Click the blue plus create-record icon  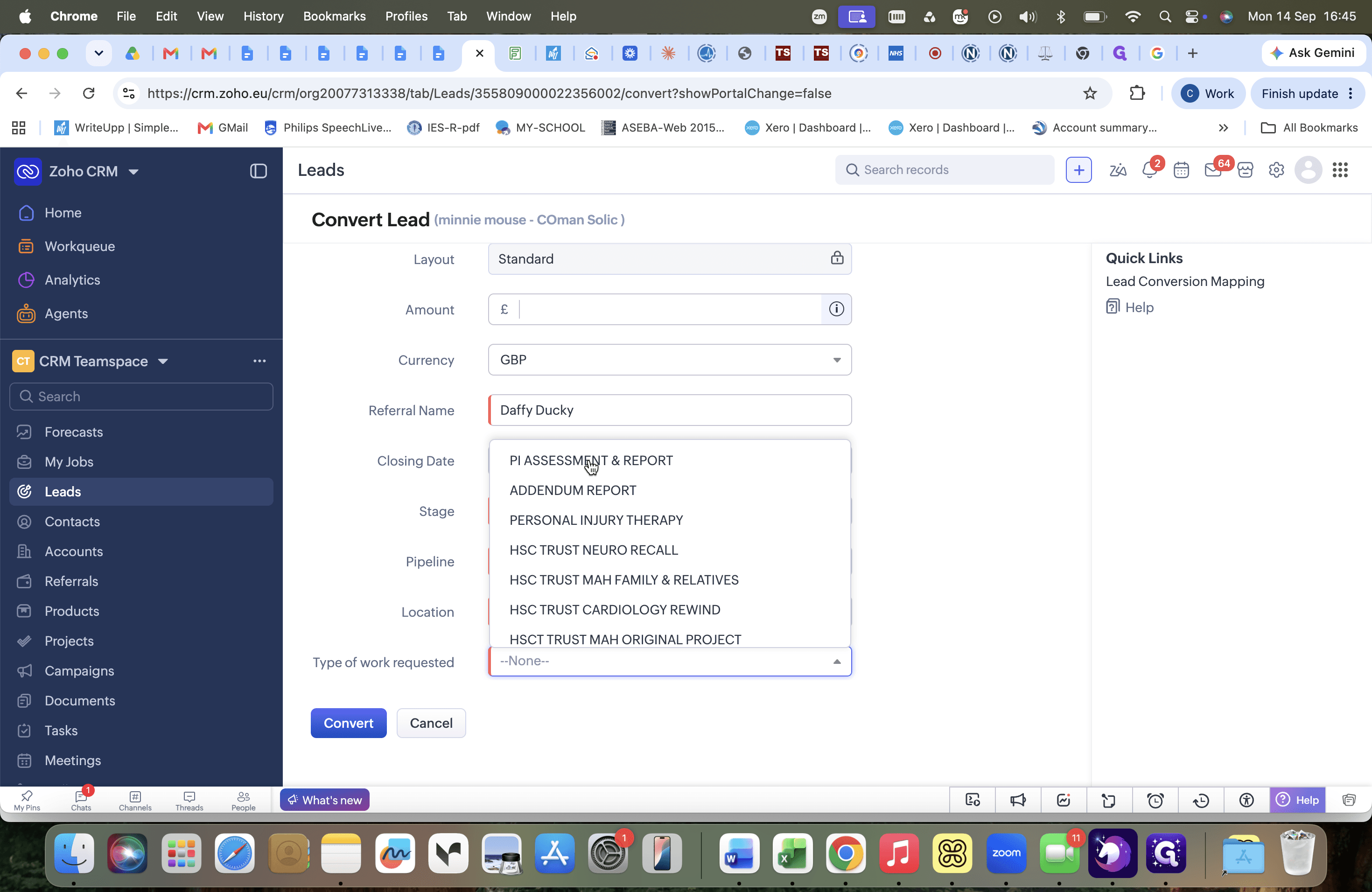(x=1078, y=170)
